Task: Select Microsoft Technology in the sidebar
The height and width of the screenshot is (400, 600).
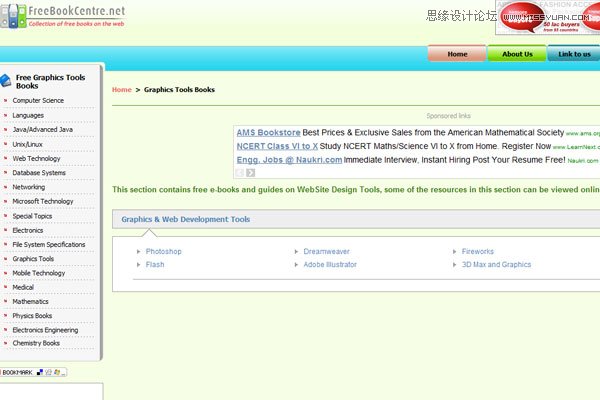Action: pos(42,201)
